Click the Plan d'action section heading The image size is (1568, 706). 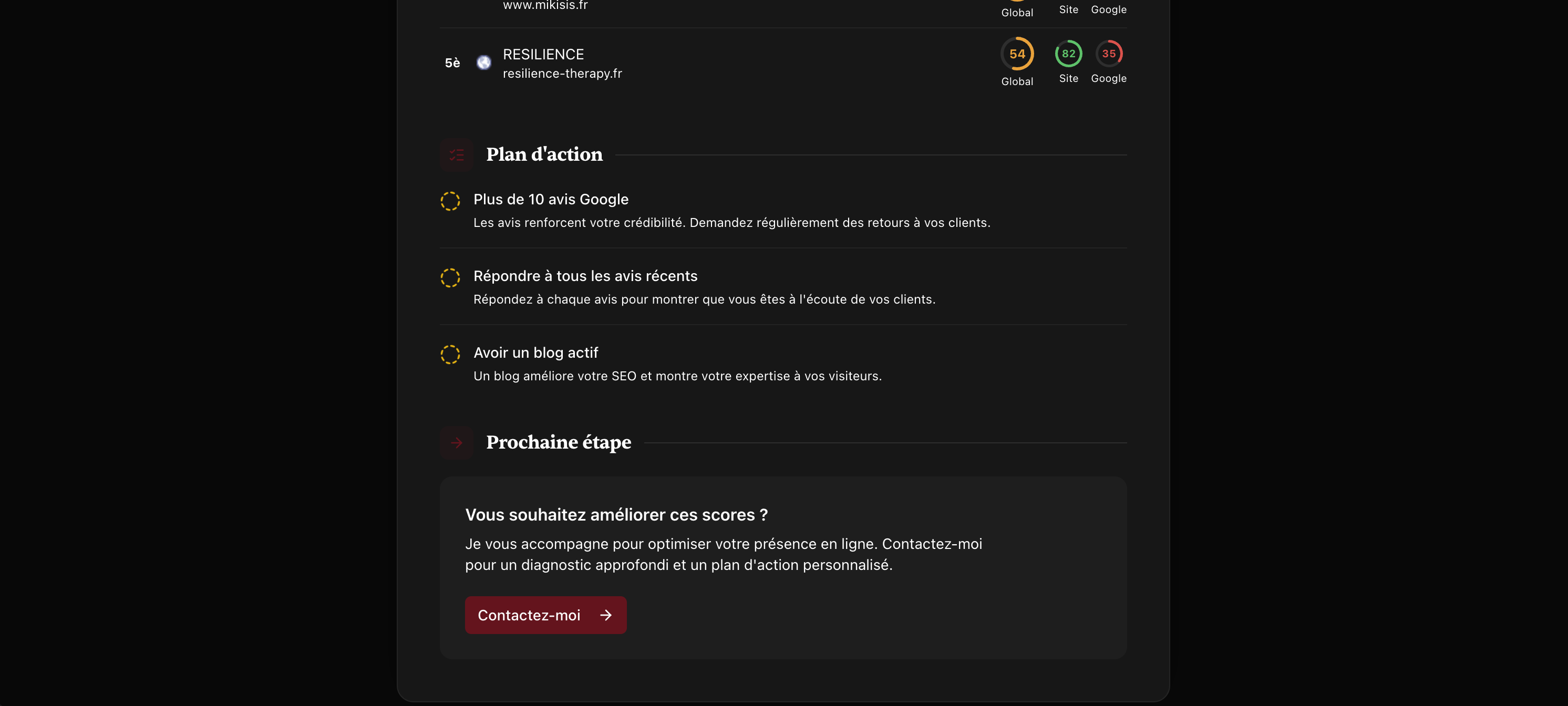coord(544,154)
